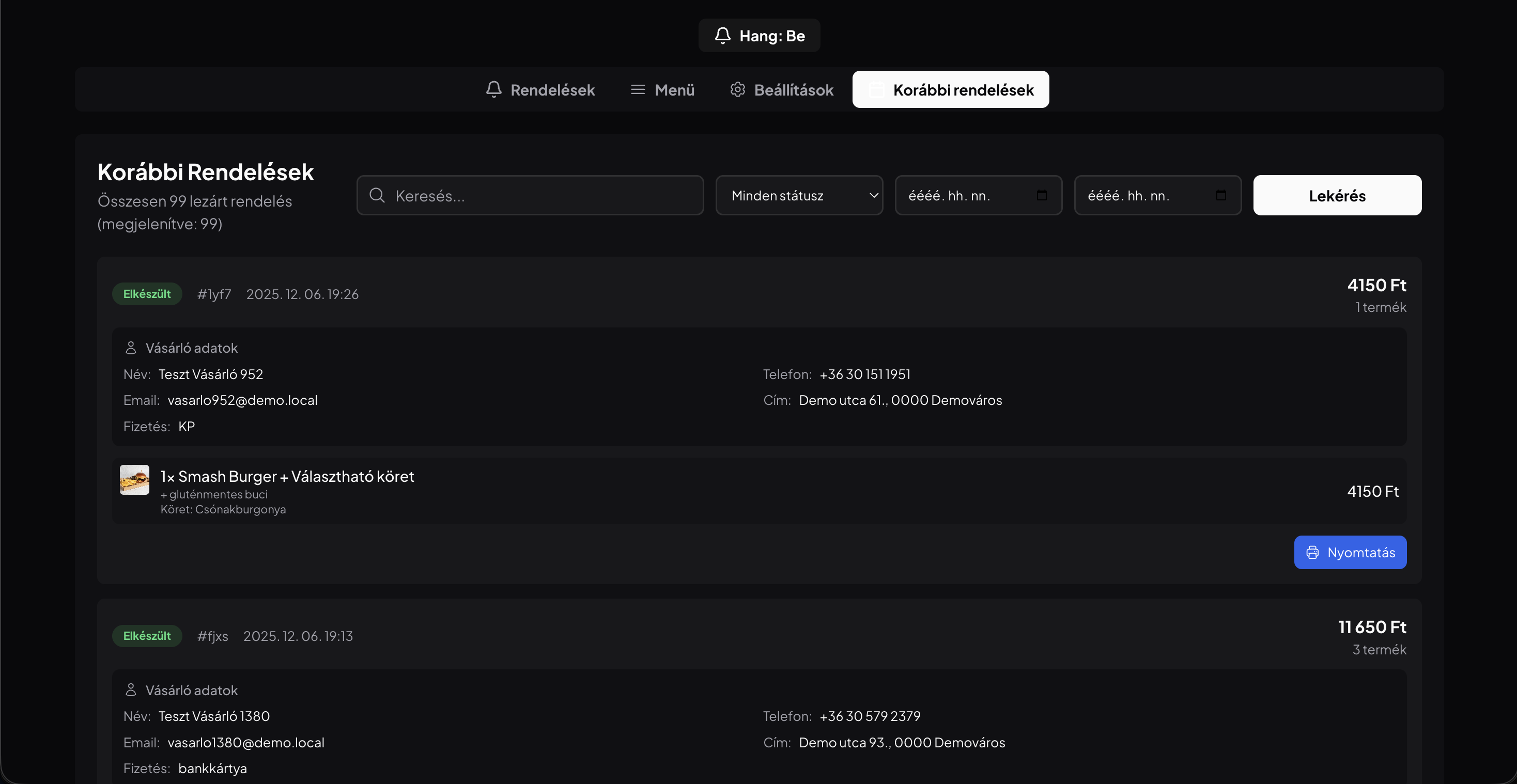1517x784 pixels.
Task: Click the hamburger icon beside Menü
Action: (638, 89)
